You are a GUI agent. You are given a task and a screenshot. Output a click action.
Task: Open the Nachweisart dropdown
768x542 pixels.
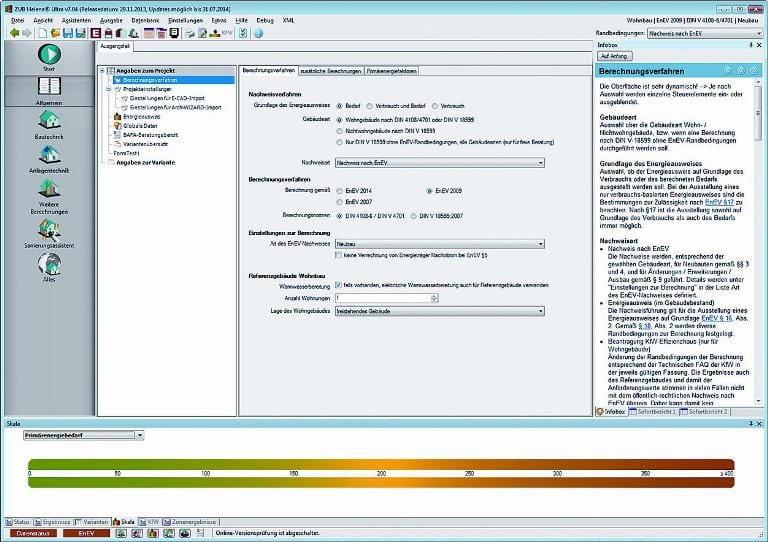pyautogui.click(x=441, y=161)
